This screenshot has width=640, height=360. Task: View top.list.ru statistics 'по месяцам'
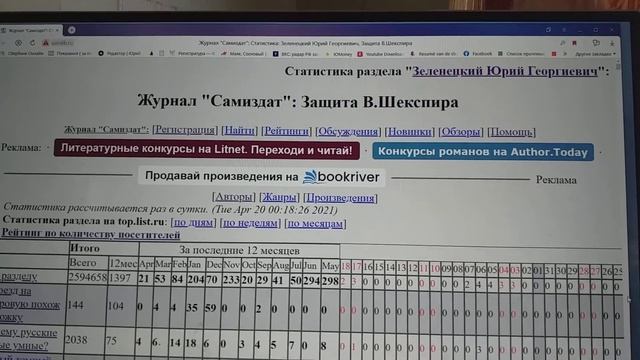[315, 223]
